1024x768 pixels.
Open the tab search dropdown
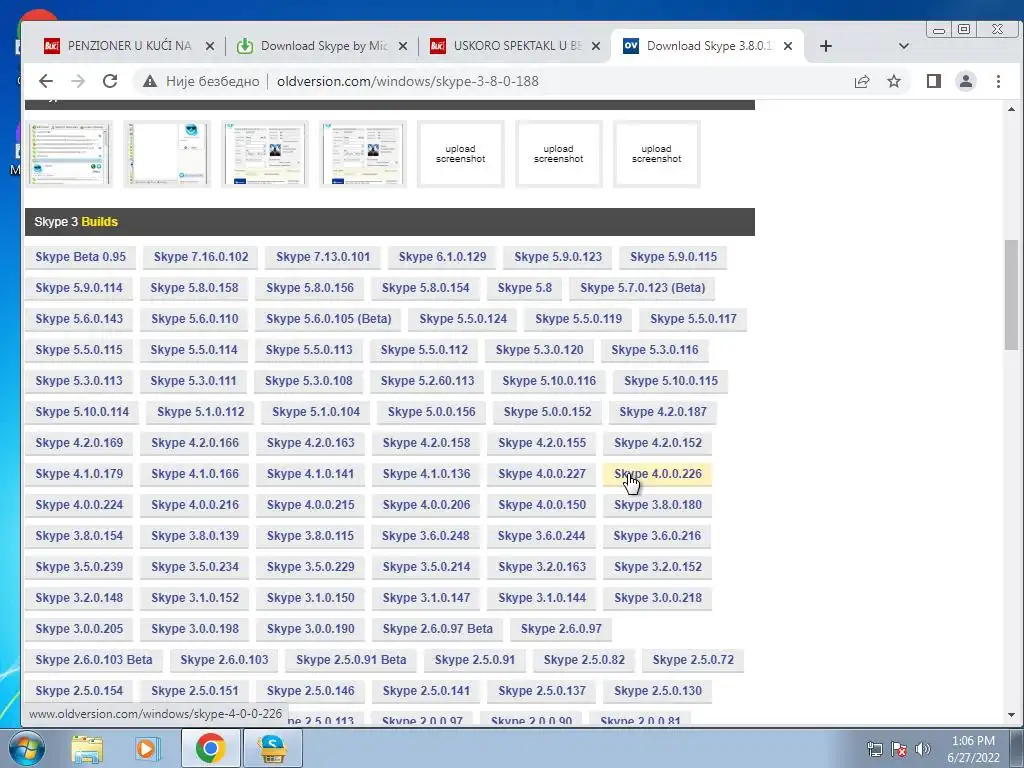tap(904, 46)
